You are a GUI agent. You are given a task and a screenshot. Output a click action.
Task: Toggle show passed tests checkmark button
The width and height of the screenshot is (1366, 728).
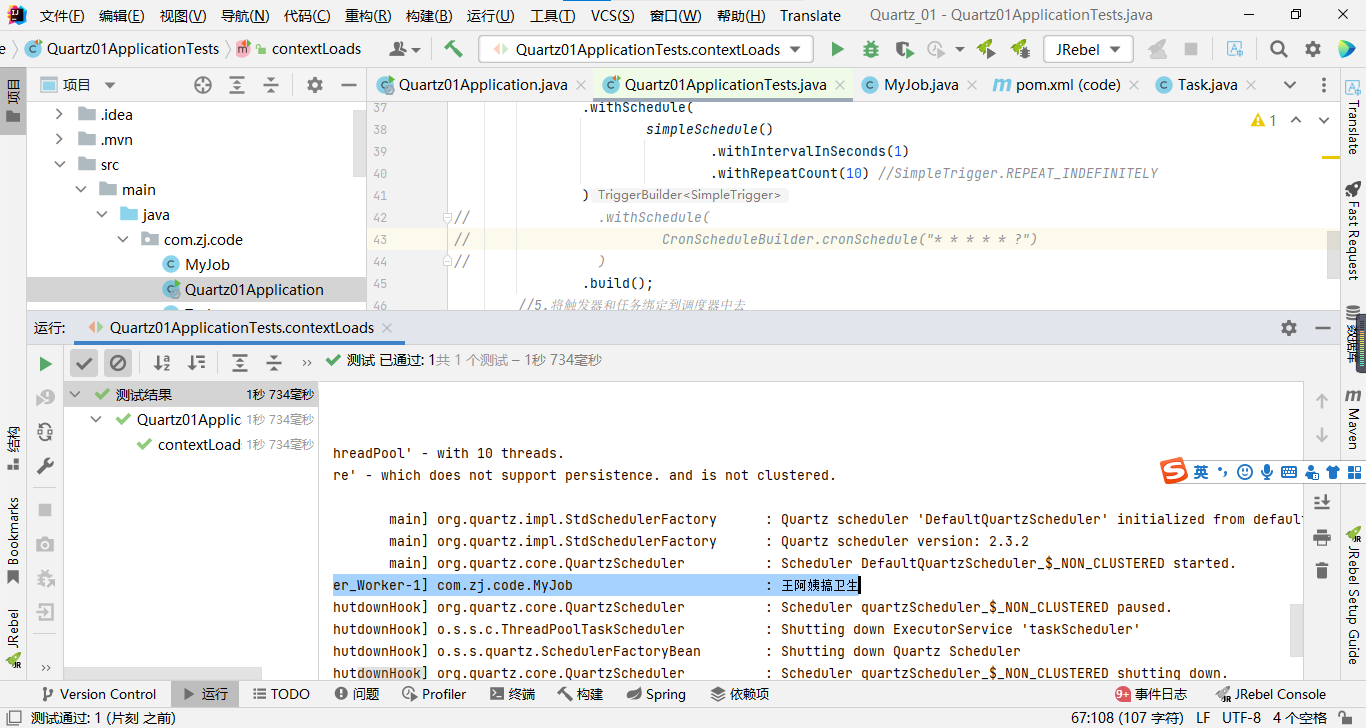84,362
